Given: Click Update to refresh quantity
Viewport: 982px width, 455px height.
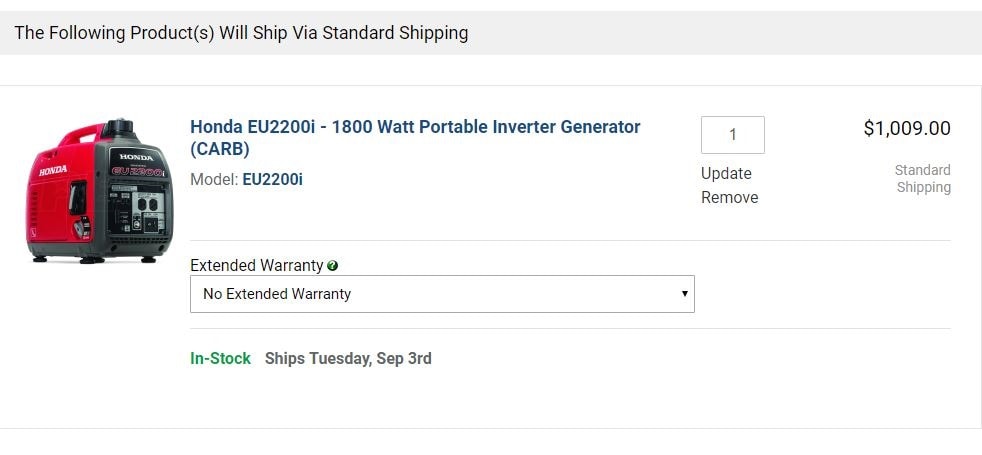Looking at the screenshot, I should coord(726,173).
